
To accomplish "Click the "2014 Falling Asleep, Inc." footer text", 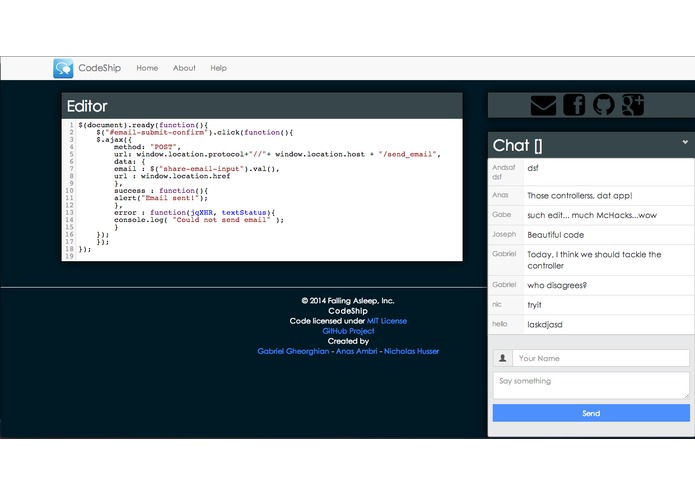I will tap(348, 300).
